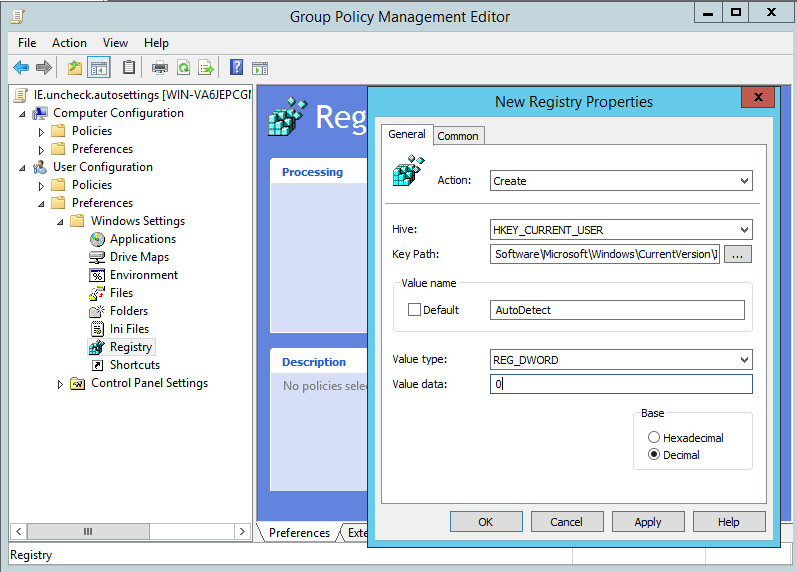797x572 pixels.
Task: Collapse the Computer Configuration node
Action: (22, 114)
